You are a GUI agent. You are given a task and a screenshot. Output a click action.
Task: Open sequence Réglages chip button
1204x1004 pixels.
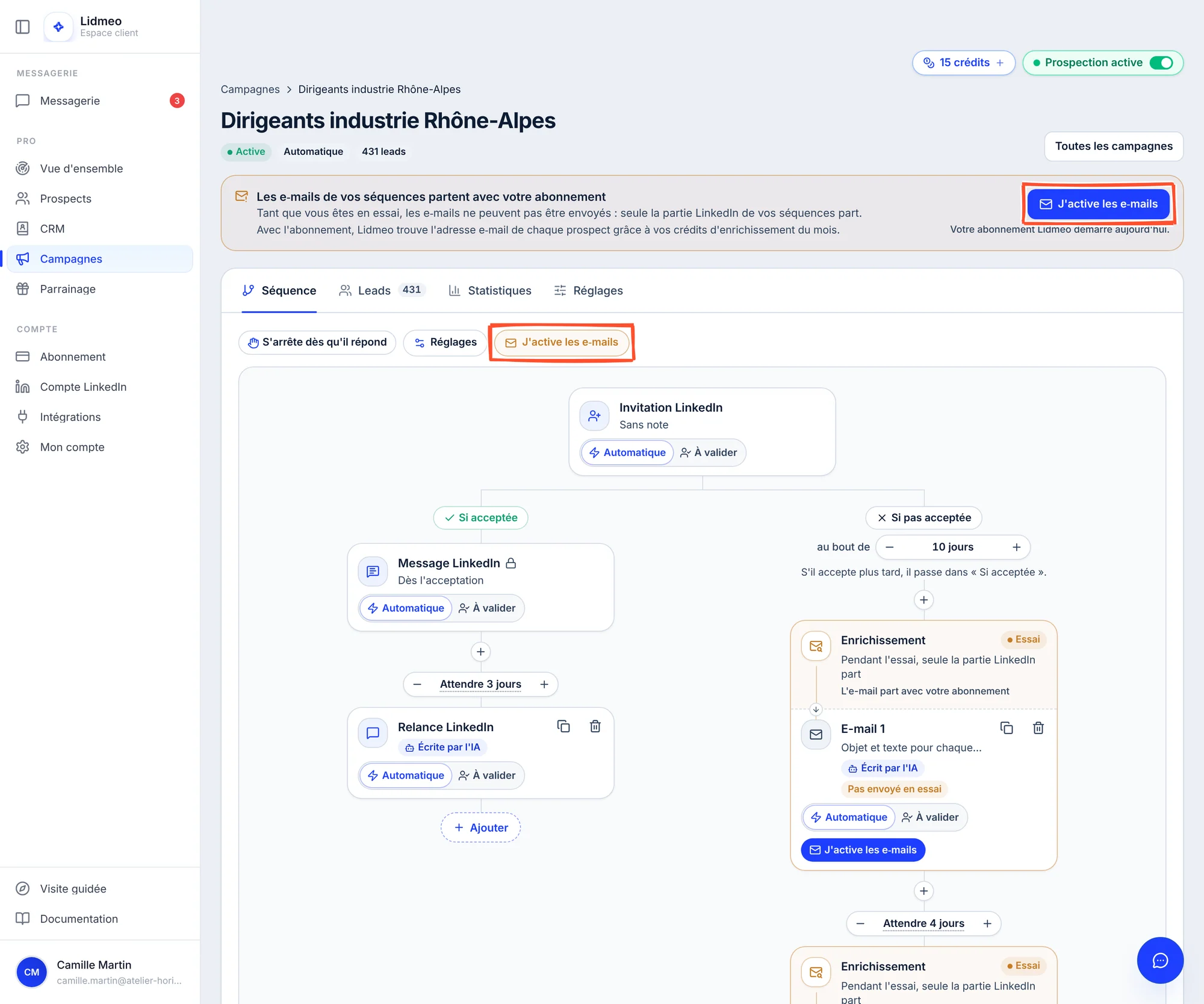(x=445, y=342)
